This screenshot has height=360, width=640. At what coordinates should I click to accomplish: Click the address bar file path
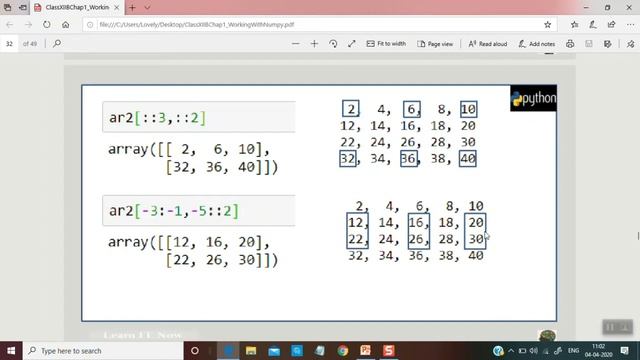tap(197, 24)
